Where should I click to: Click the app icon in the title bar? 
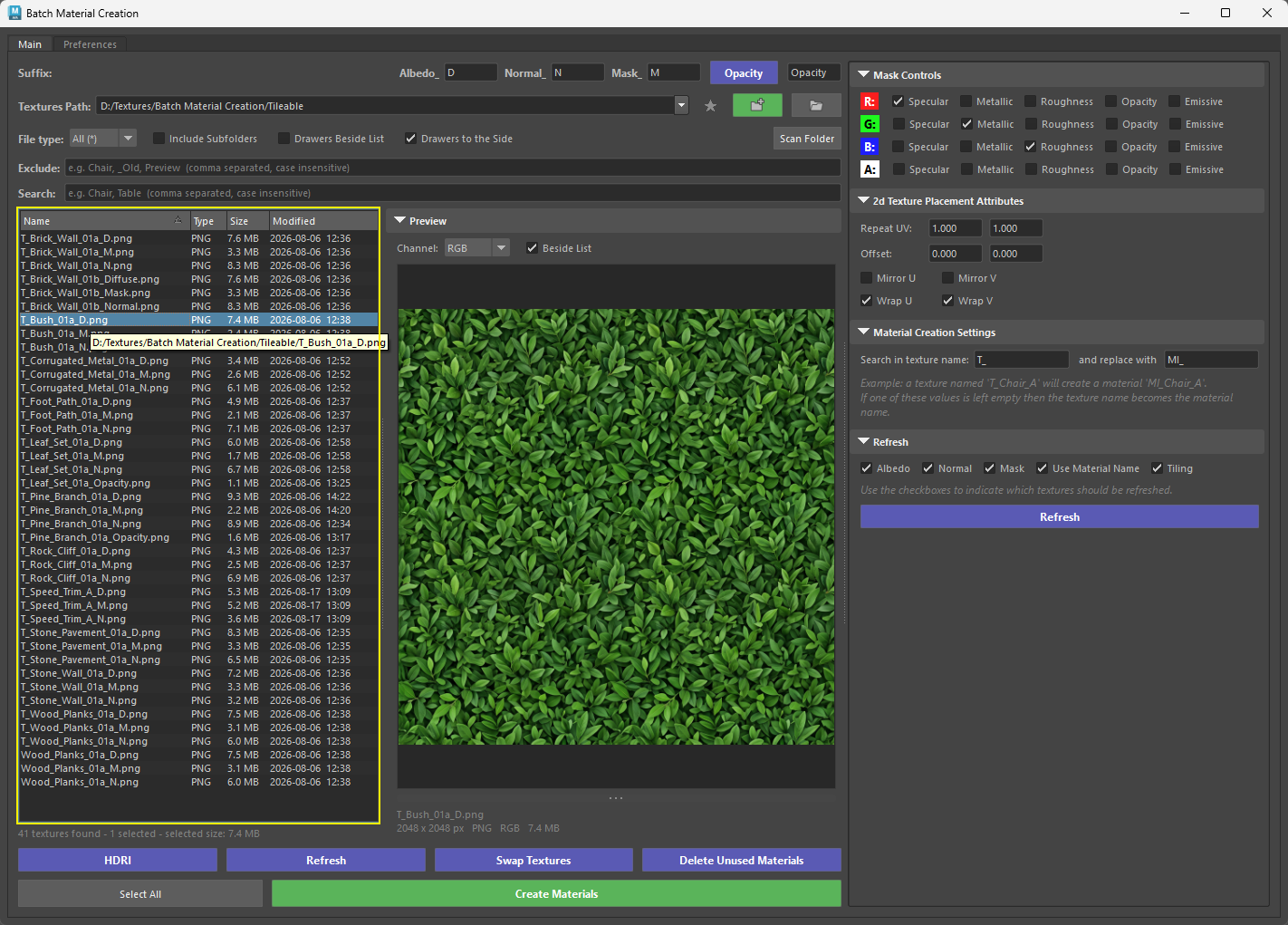[x=14, y=13]
